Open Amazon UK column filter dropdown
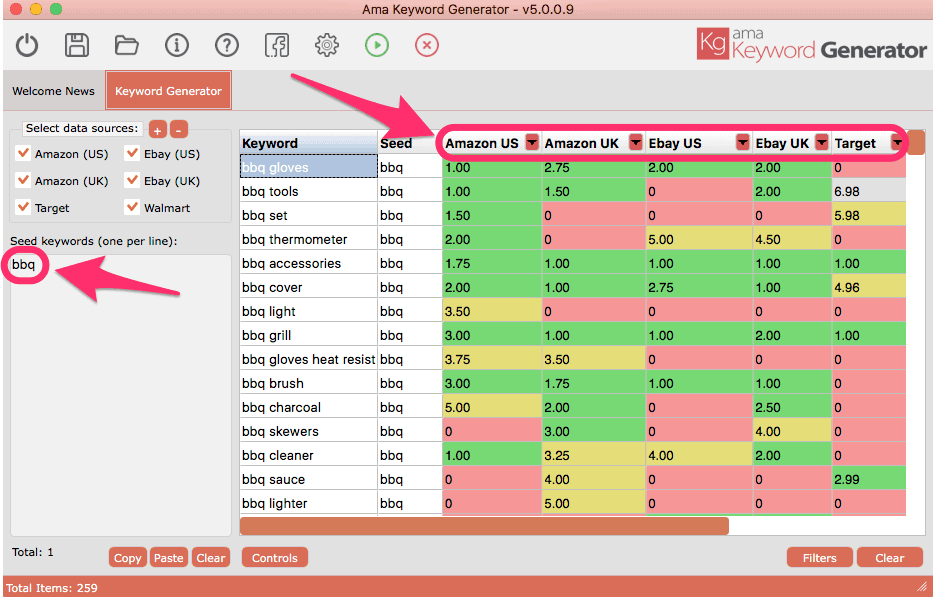The image size is (933, 597). pos(636,142)
